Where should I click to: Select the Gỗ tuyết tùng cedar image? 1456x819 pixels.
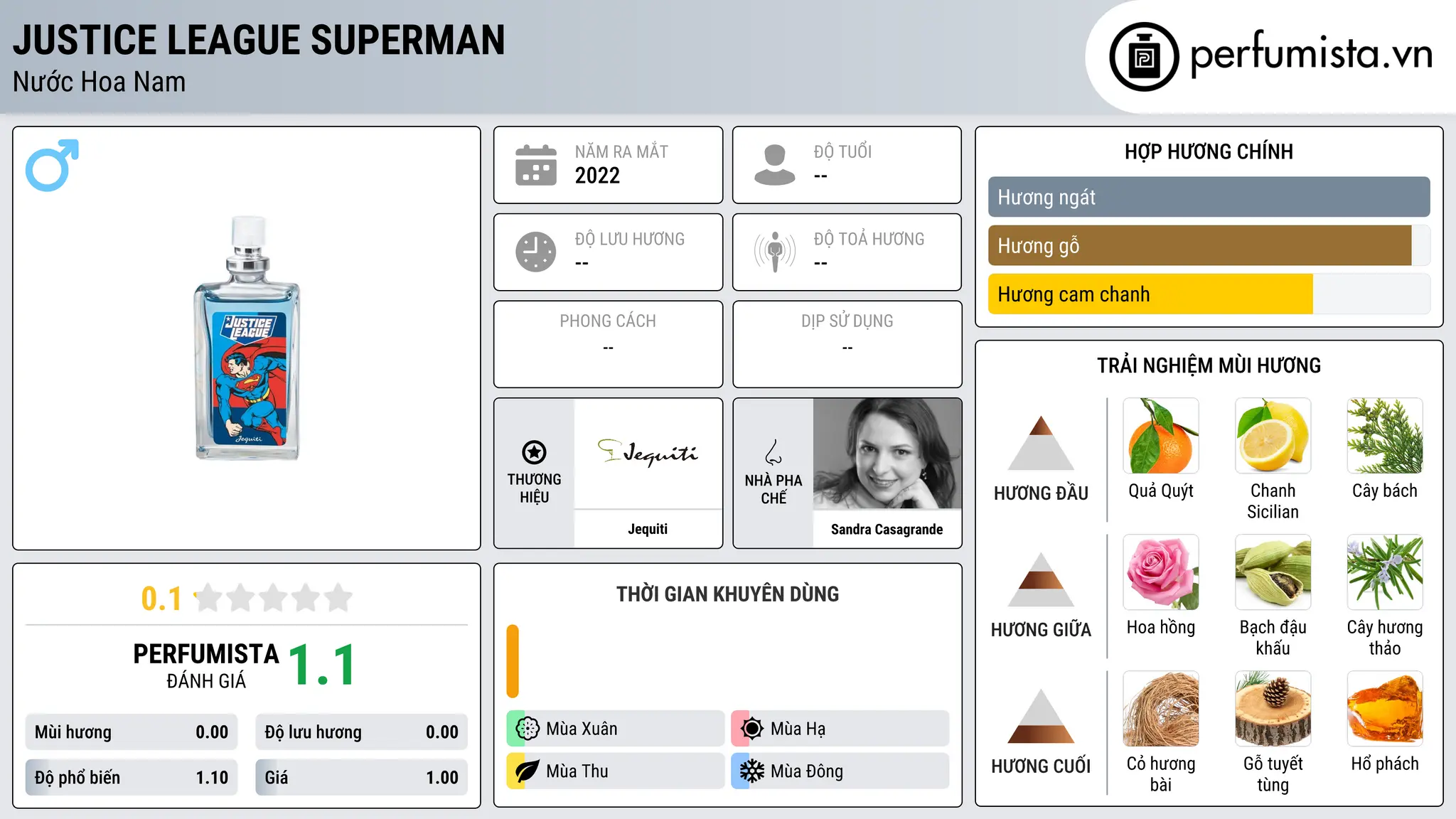point(1273,709)
